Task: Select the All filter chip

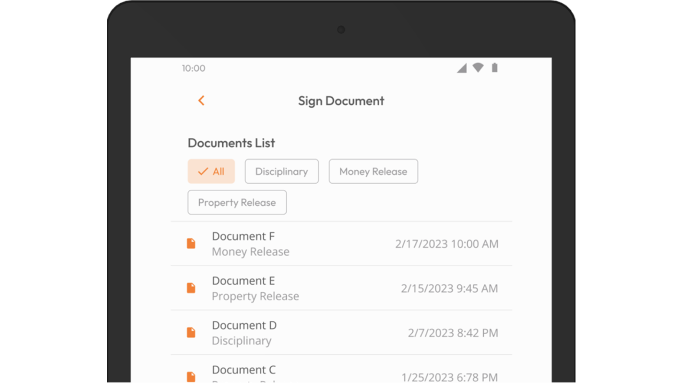Action: (x=211, y=171)
